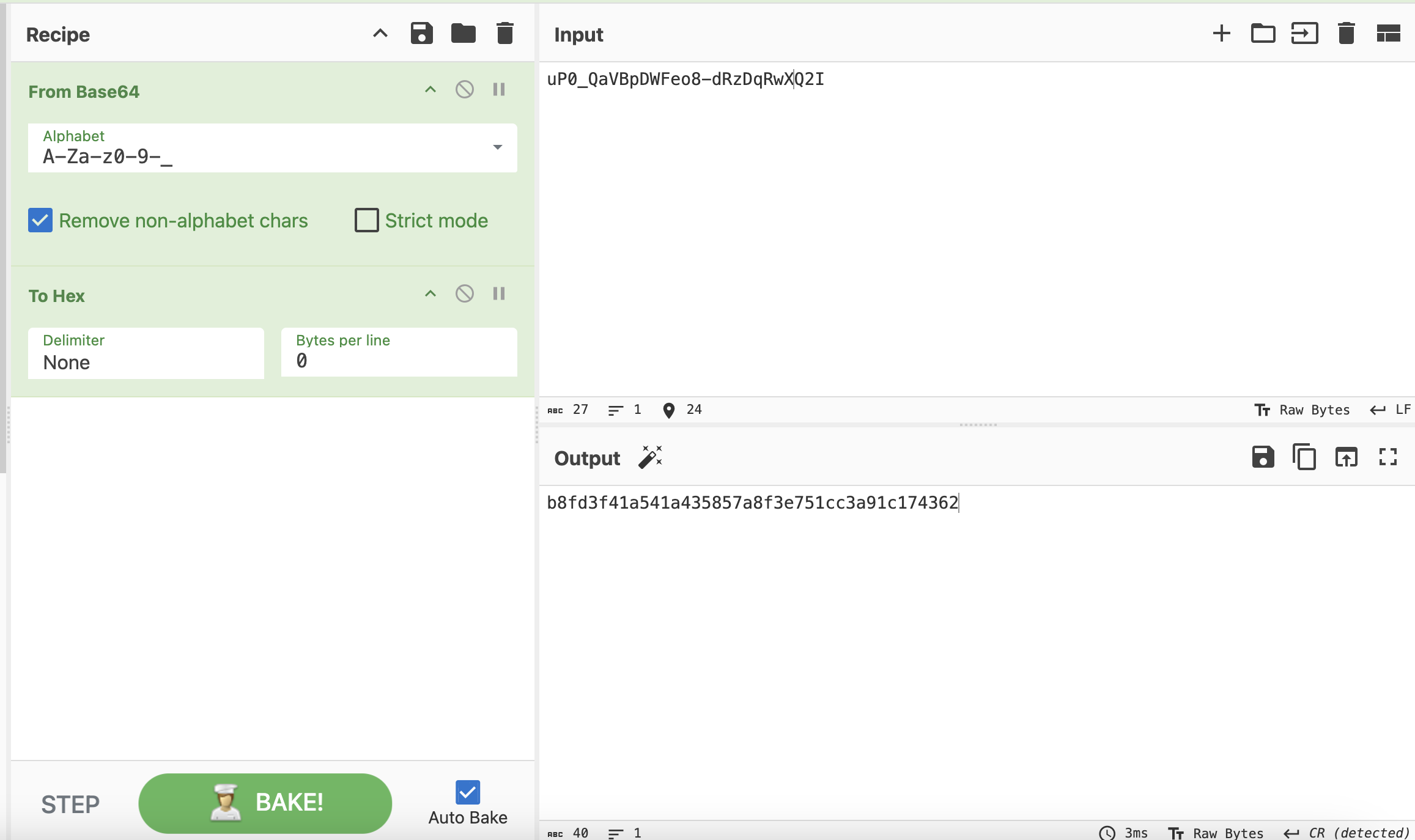This screenshot has width=1415, height=840.
Task: Enable Strict mode checkbox
Action: click(367, 221)
